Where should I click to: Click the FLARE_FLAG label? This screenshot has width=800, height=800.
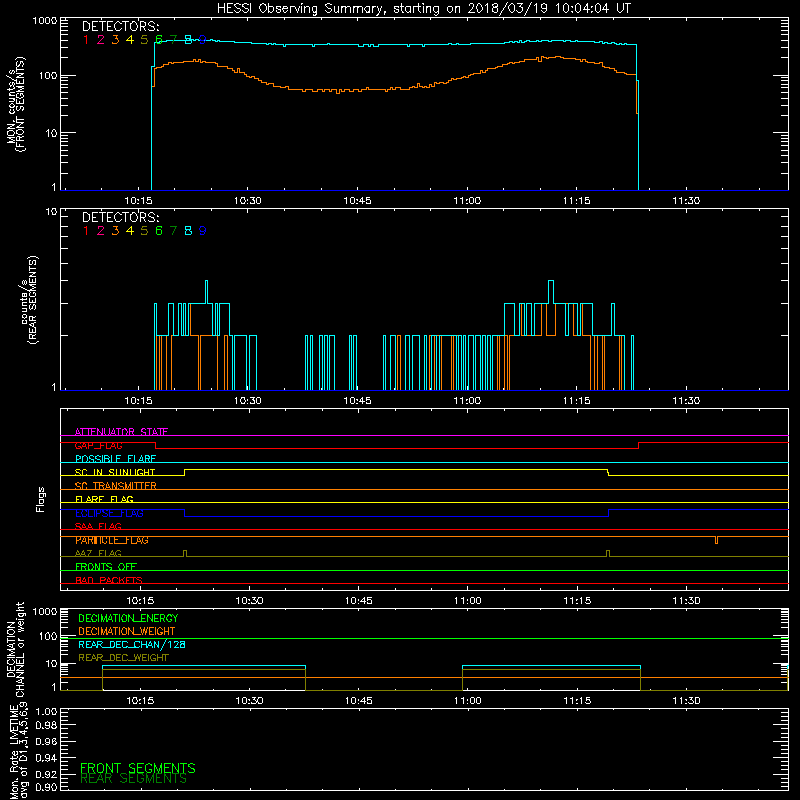104,499
